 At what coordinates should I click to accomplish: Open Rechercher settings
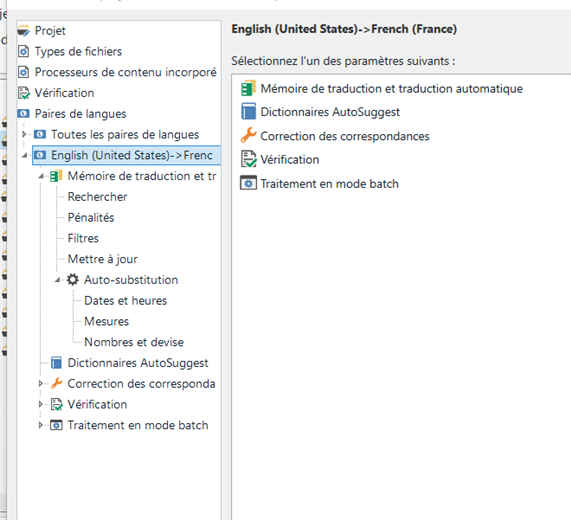pos(98,197)
